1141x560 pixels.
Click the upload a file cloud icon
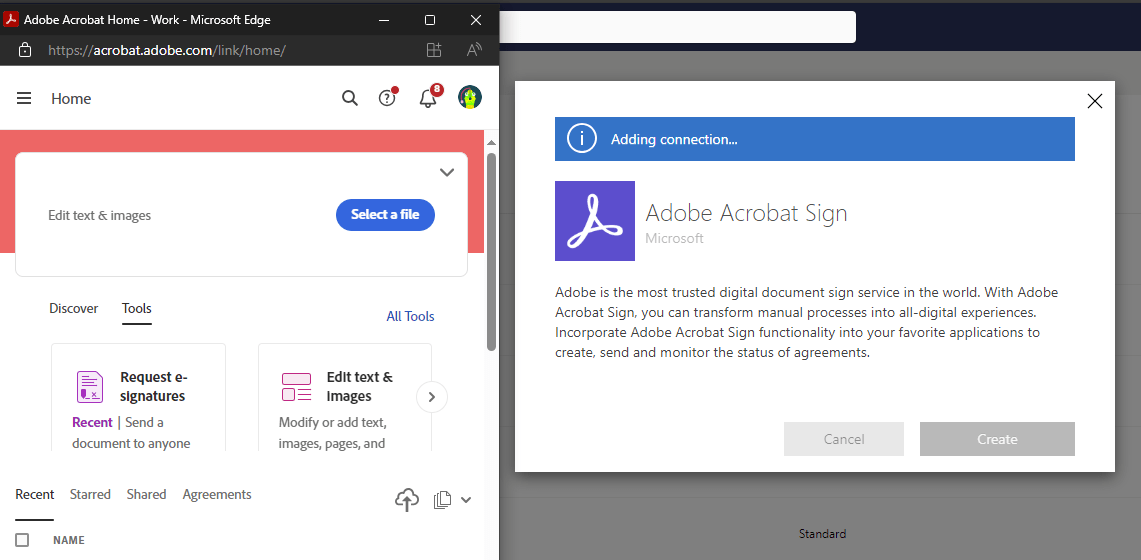[x=407, y=500]
